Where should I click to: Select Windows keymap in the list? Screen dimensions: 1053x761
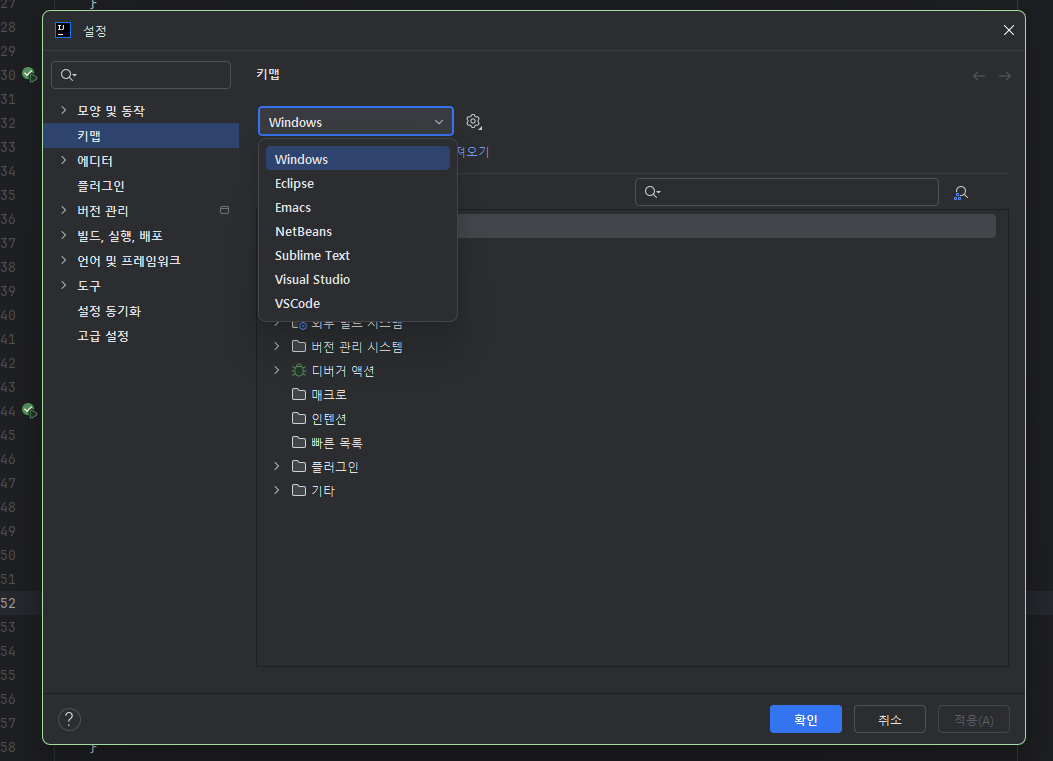coord(357,159)
